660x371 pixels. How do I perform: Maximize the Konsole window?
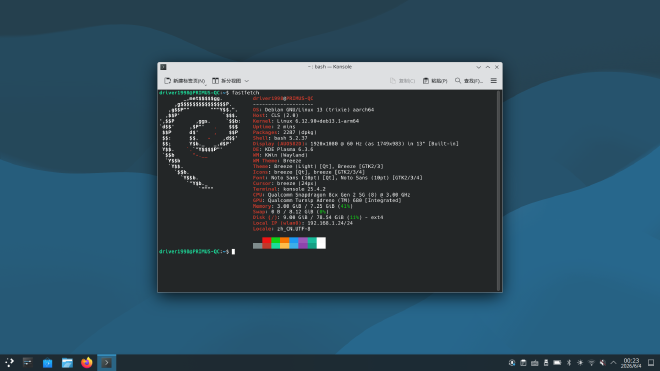pos(488,67)
